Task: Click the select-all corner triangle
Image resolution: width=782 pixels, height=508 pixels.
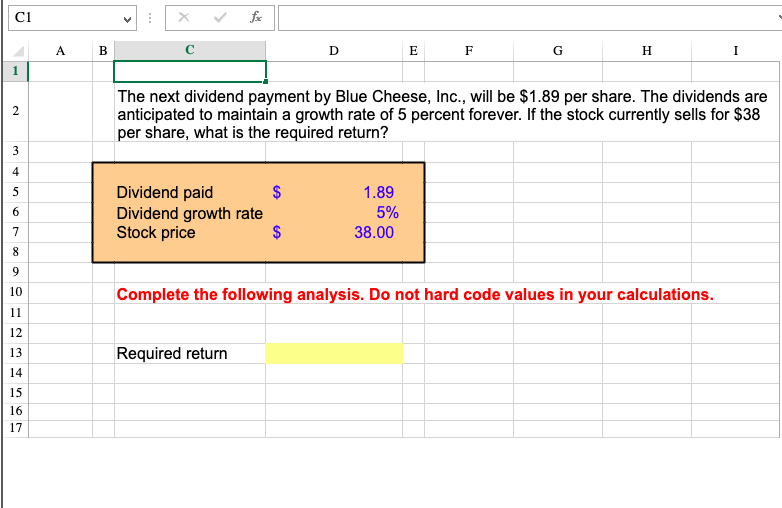Action: (x=18, y=51)
